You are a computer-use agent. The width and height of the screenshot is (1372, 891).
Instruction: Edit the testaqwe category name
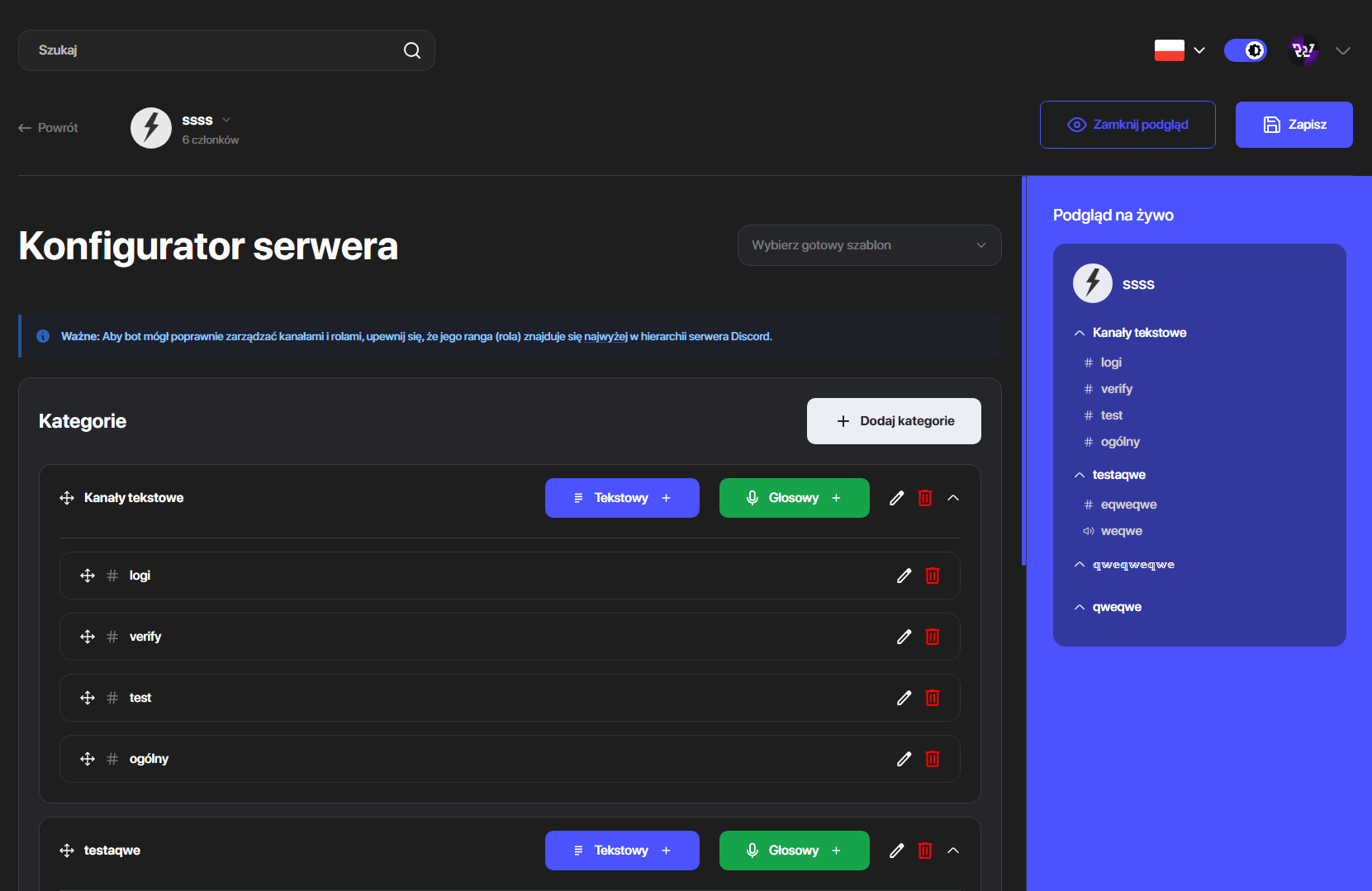[897, 851]
